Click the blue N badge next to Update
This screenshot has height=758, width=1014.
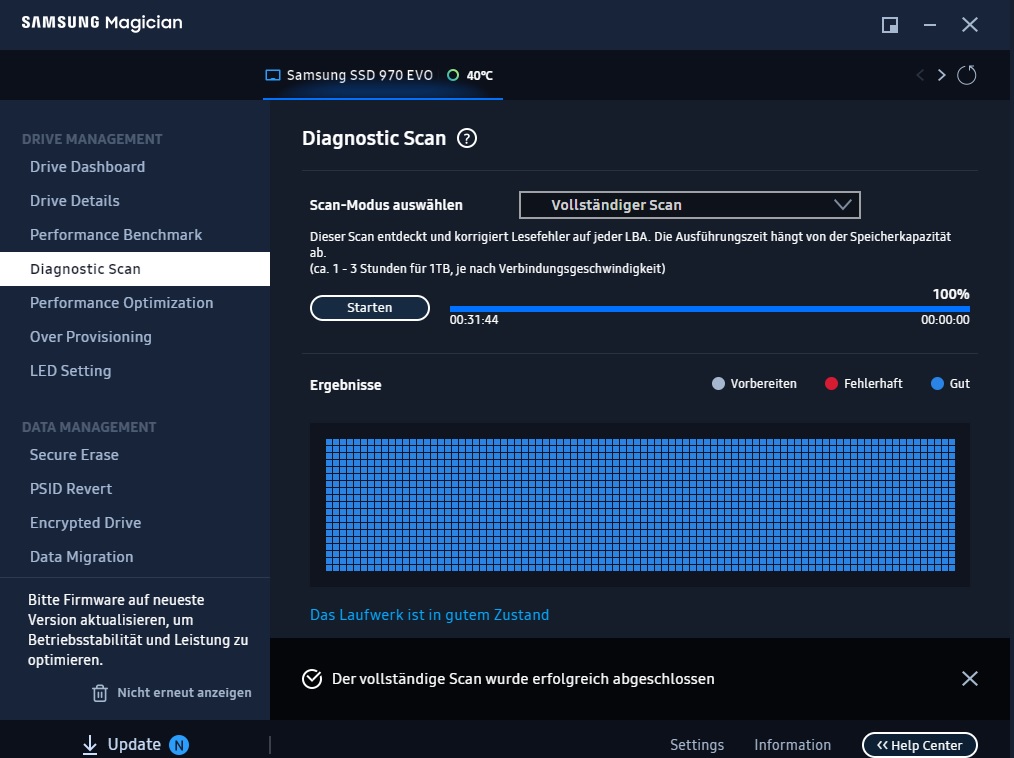click(179, 745)
